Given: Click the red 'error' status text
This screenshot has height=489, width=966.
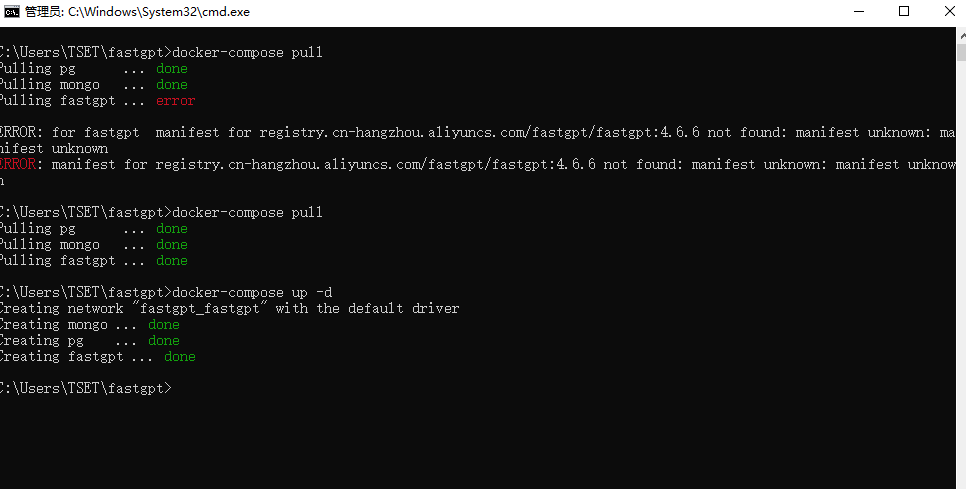Looking at the screenshot, I should point(175,101).
